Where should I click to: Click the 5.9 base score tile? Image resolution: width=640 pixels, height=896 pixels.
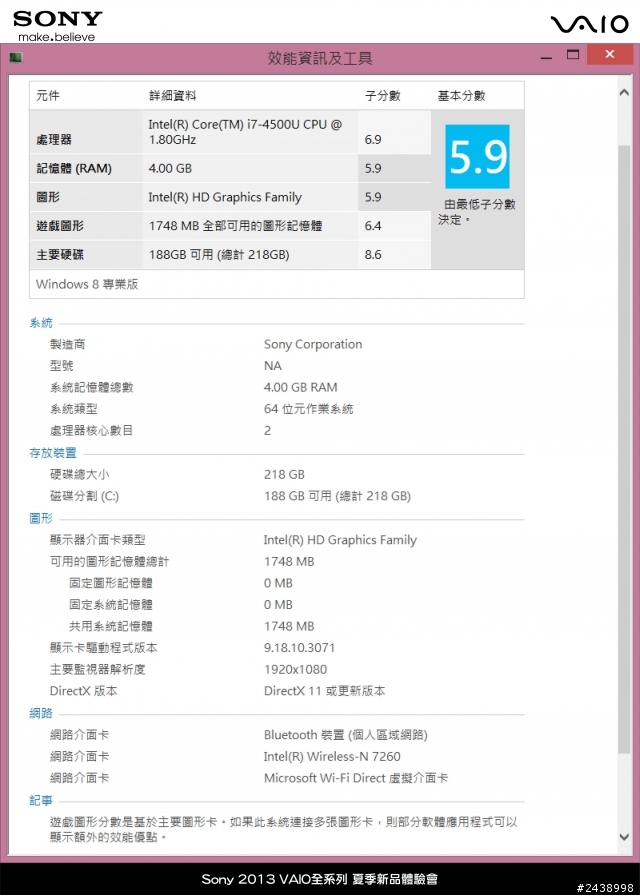(478, 157)
